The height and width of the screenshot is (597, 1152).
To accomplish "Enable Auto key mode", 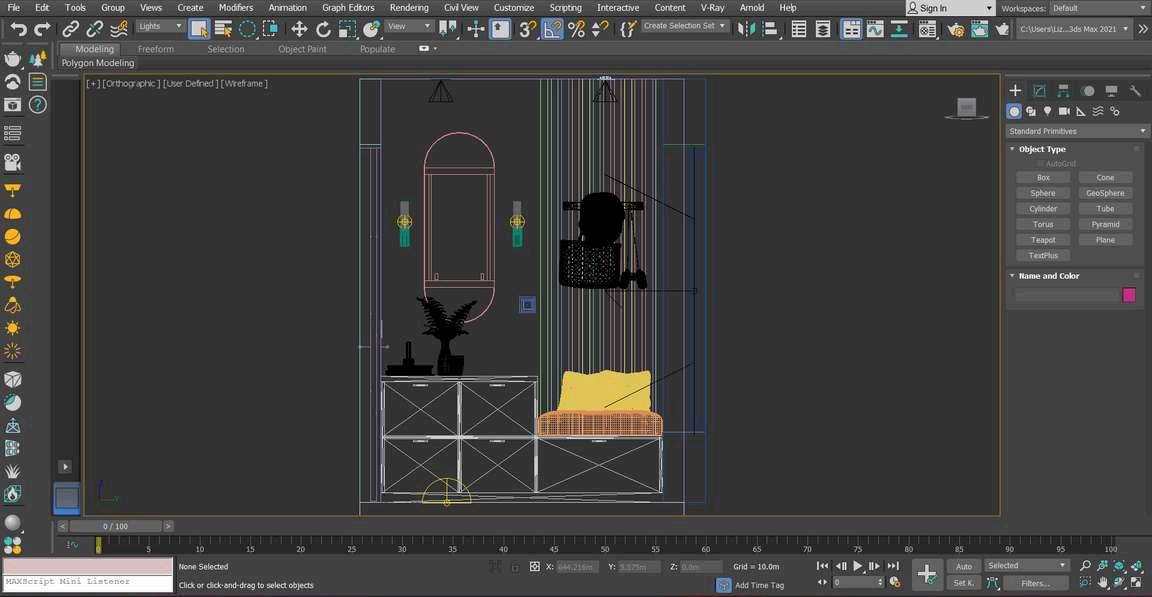I will (x=963, y=566).
